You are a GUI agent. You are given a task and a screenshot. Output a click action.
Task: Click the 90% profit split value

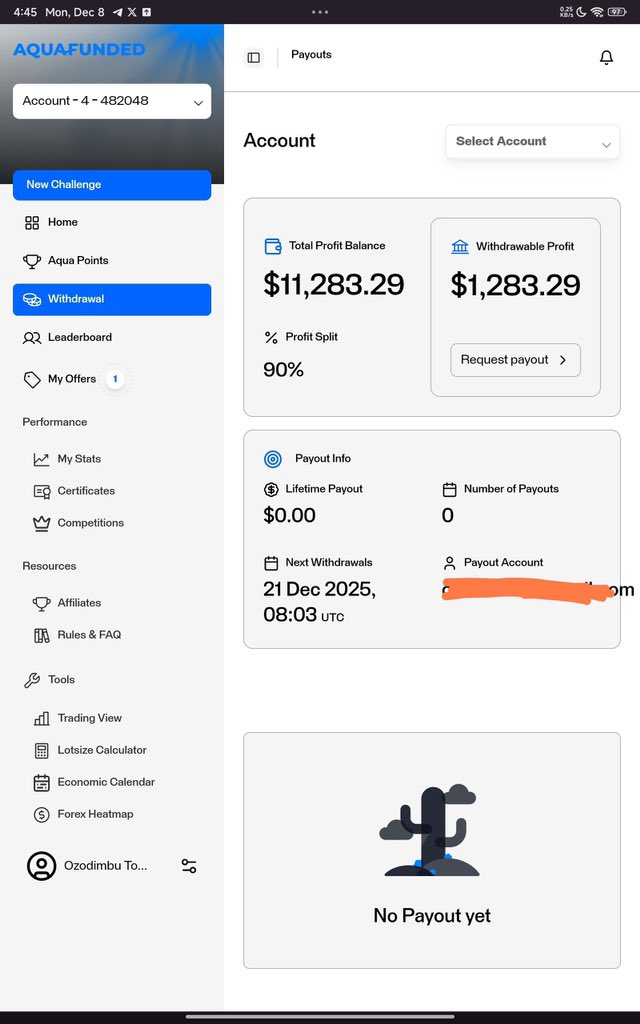[x=283, y=370]
